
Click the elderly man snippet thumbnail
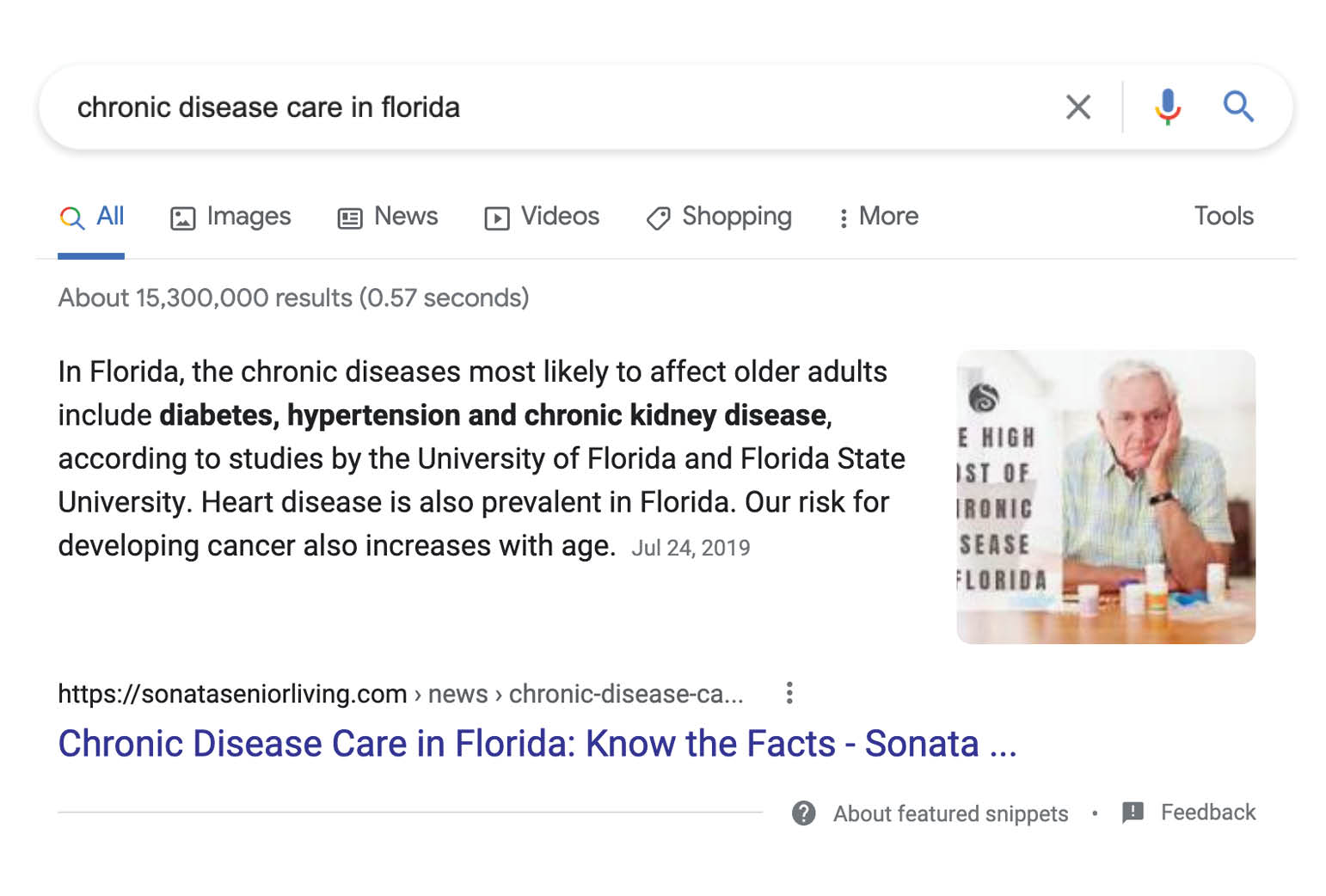pyautogui.click(x=1106, y=497)
